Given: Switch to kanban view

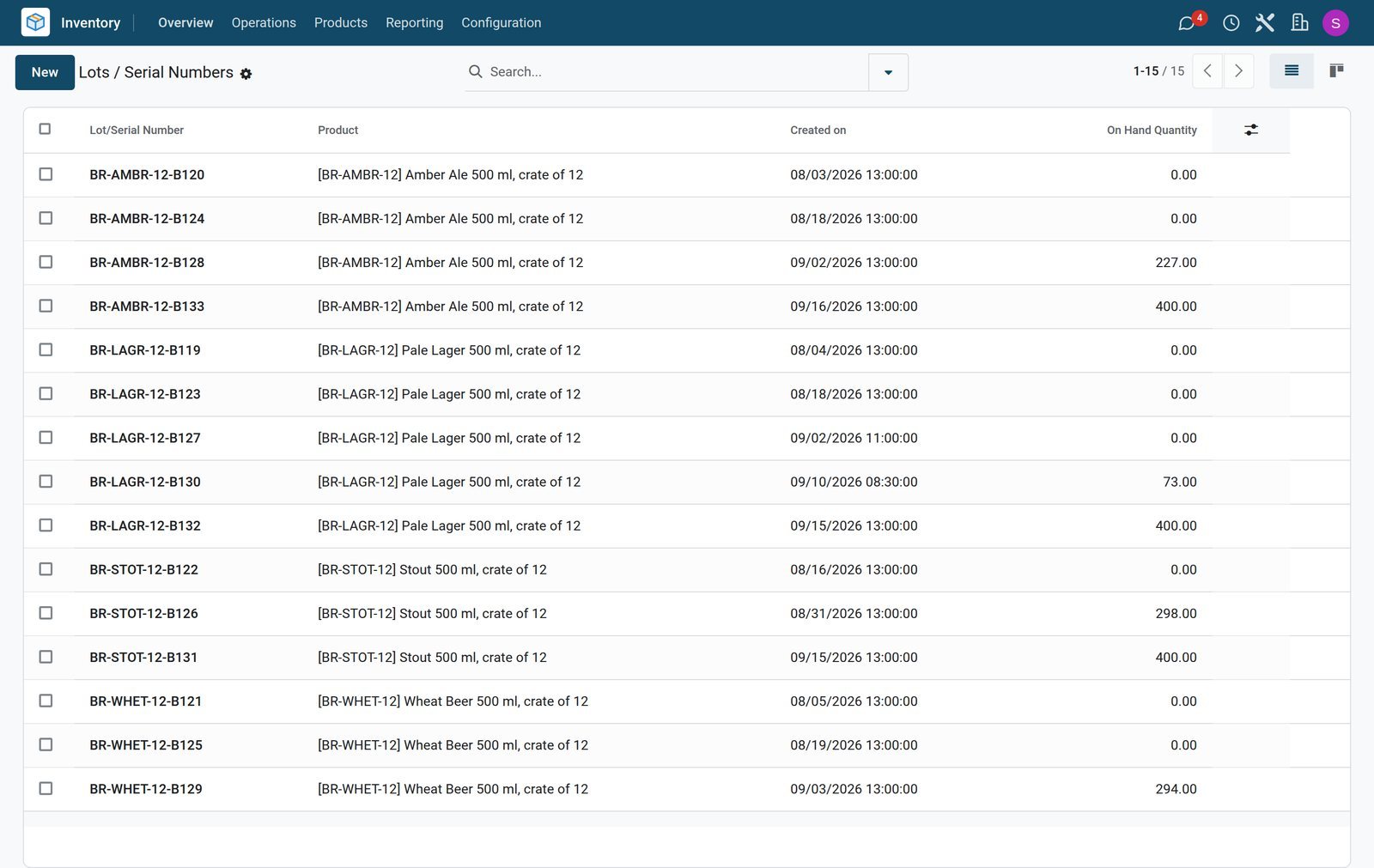Looking at the screenshot, I should coord(1336,71).
